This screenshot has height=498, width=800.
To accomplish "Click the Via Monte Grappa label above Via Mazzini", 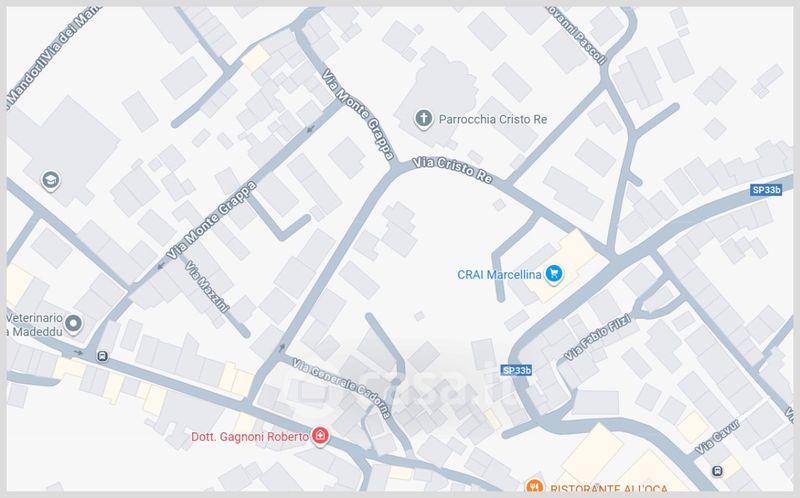I will (x=211, y=220).
